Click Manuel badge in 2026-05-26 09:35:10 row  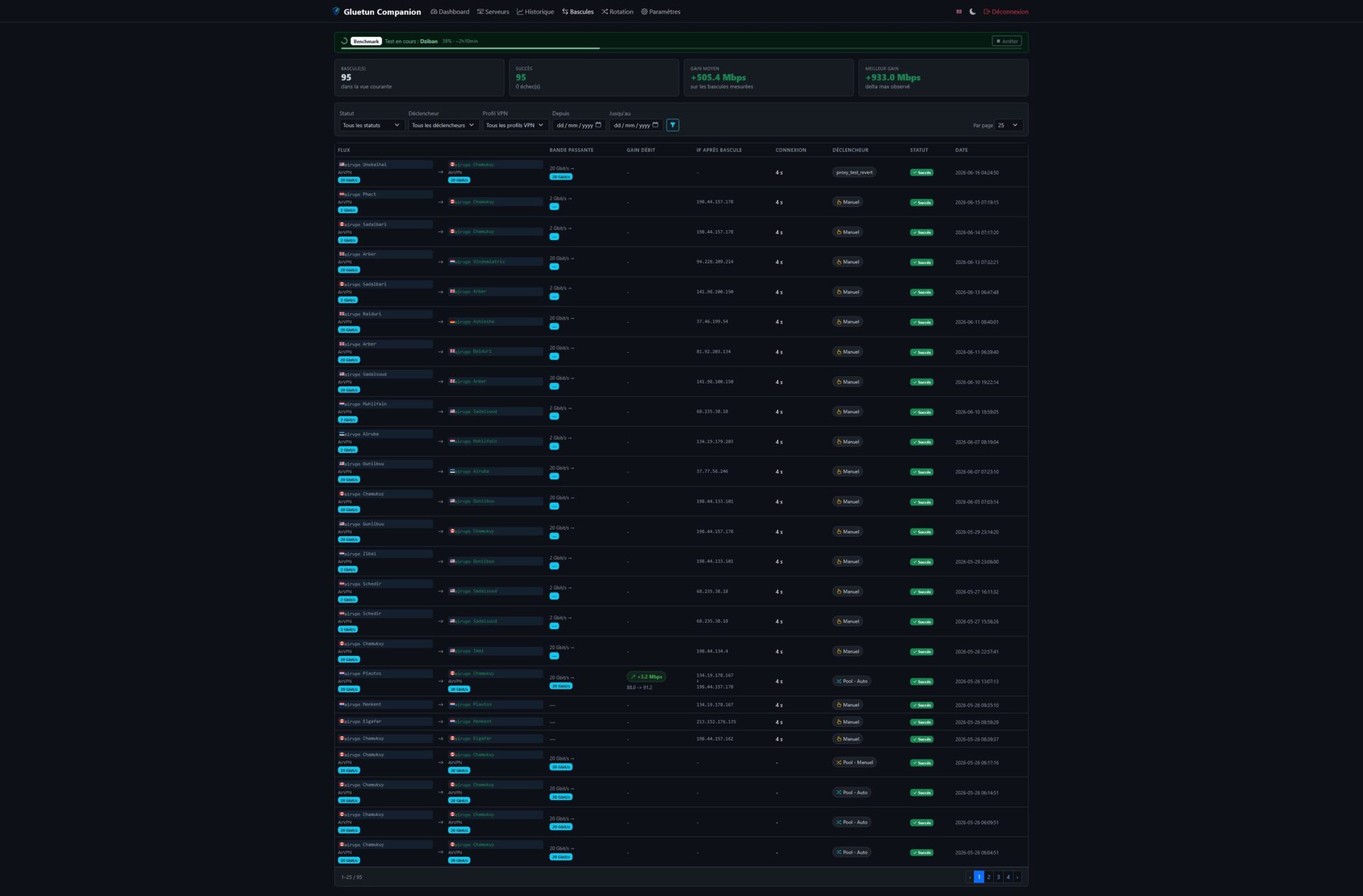[x=848, y=705]
